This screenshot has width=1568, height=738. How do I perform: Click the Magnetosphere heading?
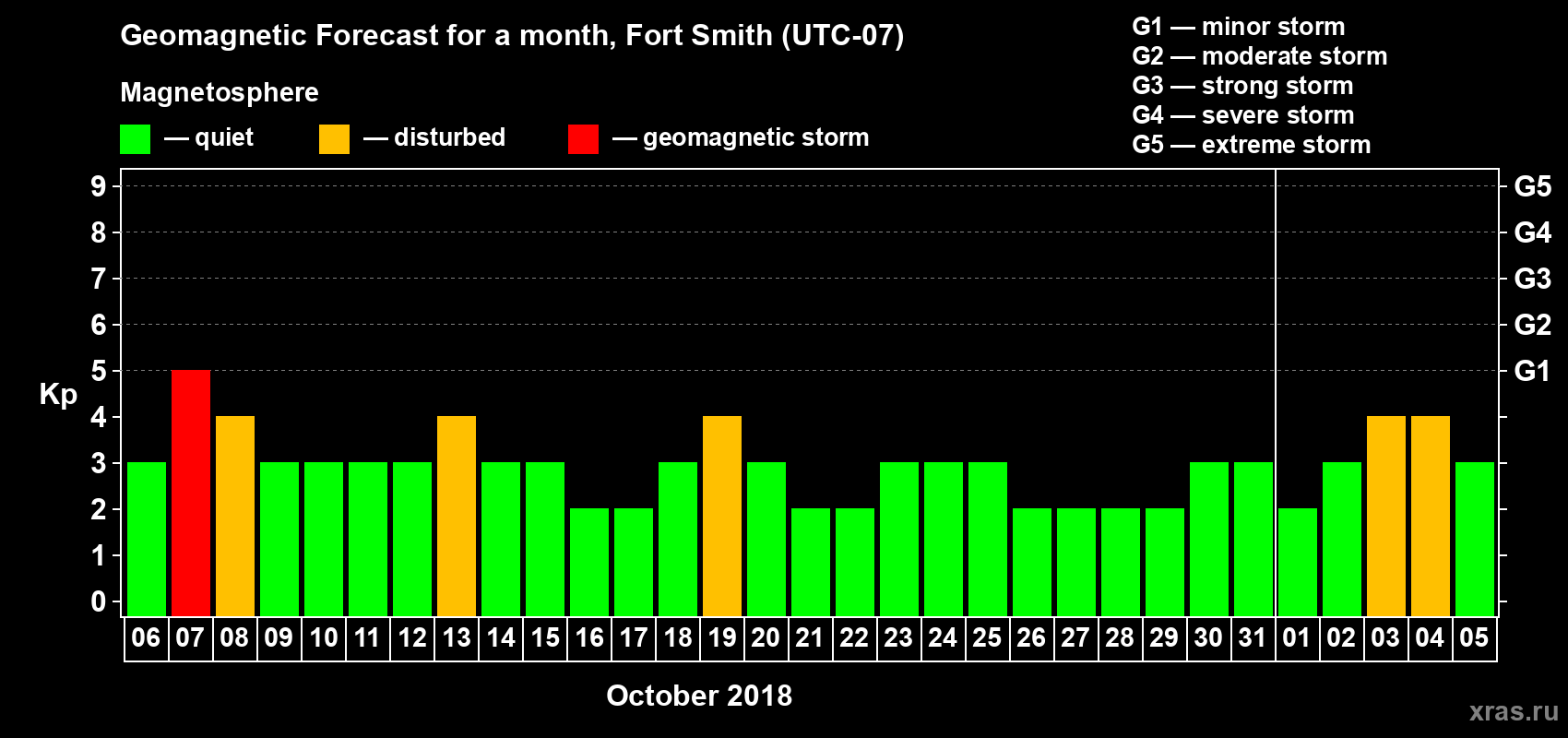[220, 92]
